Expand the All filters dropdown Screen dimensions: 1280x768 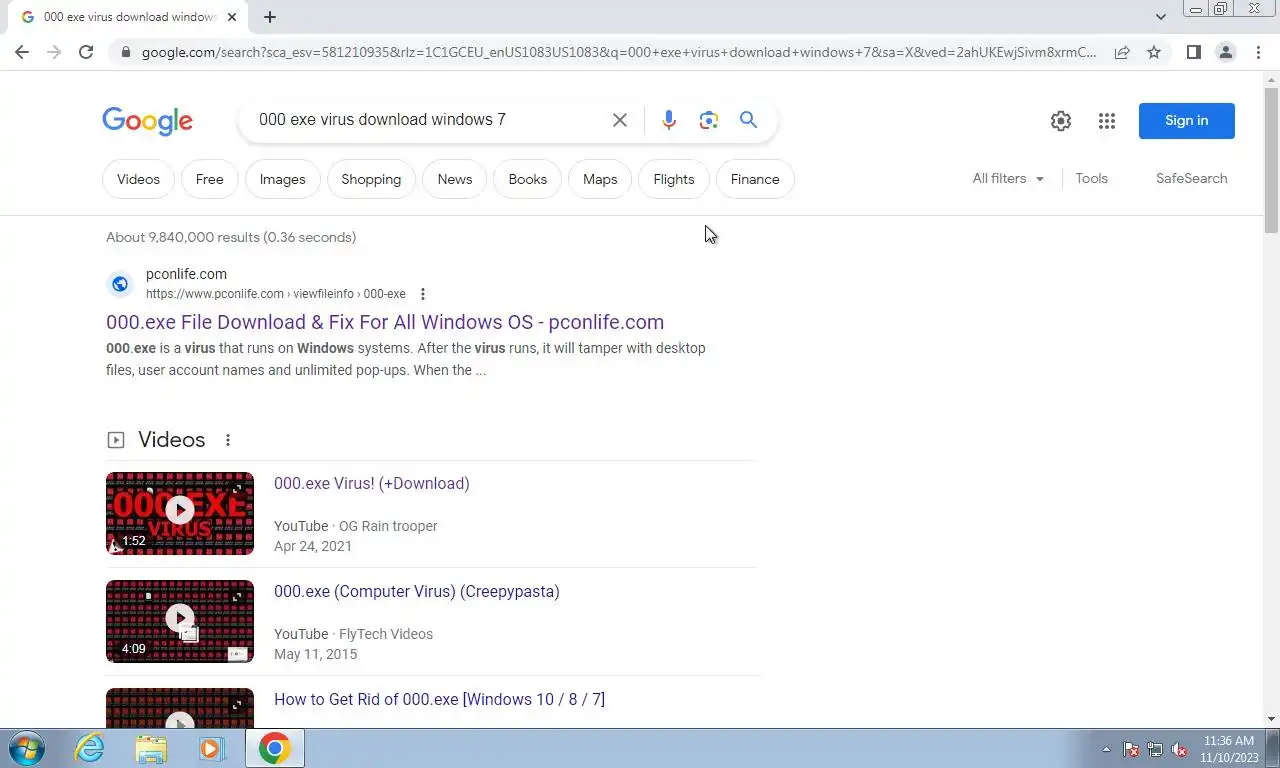1008,178
